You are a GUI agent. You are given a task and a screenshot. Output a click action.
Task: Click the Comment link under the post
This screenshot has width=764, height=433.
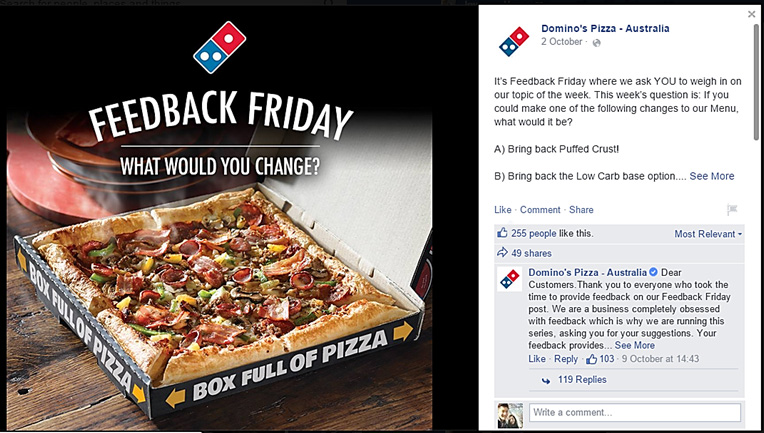coord(540,210)
